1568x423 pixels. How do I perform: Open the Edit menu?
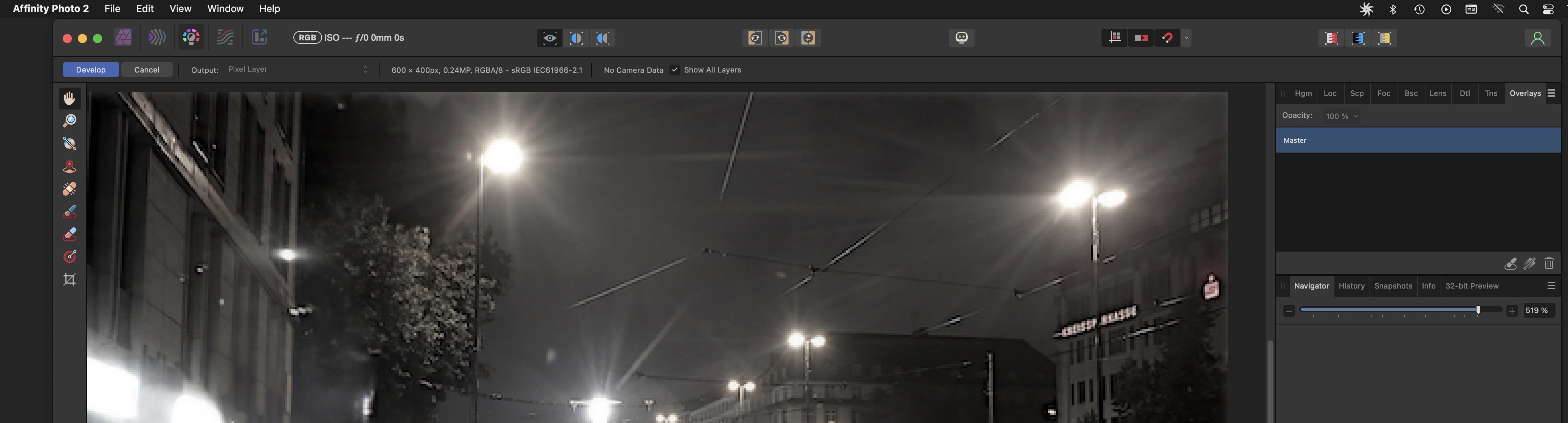[x=145, y=9]
